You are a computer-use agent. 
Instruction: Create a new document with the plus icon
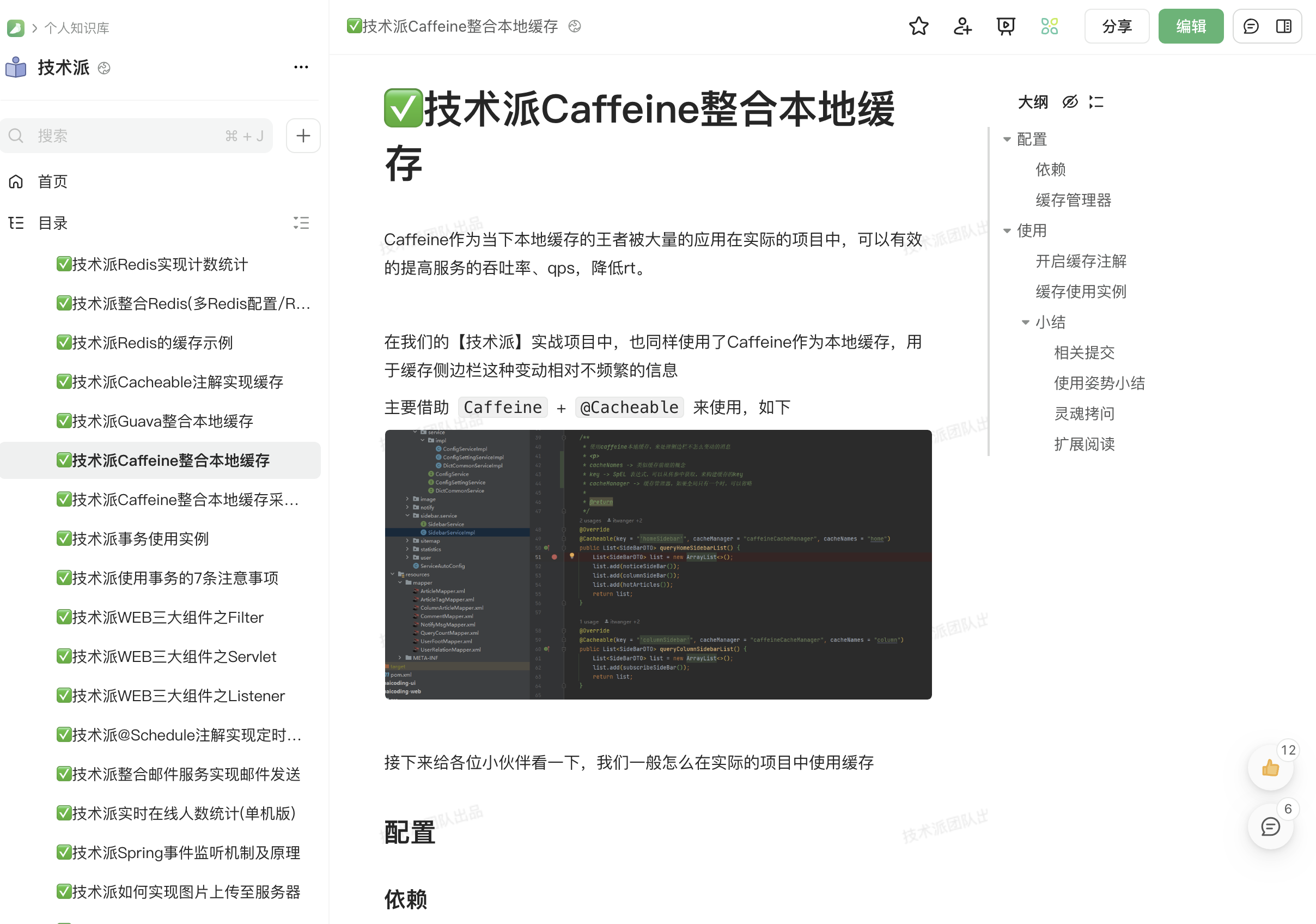[x=303, y=135]
